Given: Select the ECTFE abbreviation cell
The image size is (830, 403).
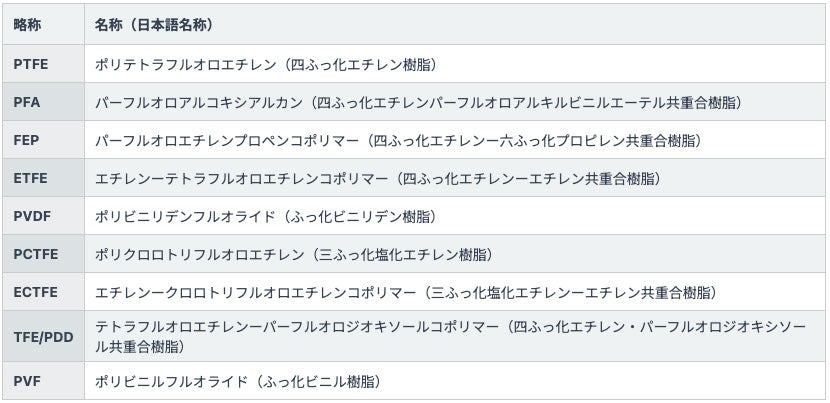Looking at the screenshot, I should point(36,292).
